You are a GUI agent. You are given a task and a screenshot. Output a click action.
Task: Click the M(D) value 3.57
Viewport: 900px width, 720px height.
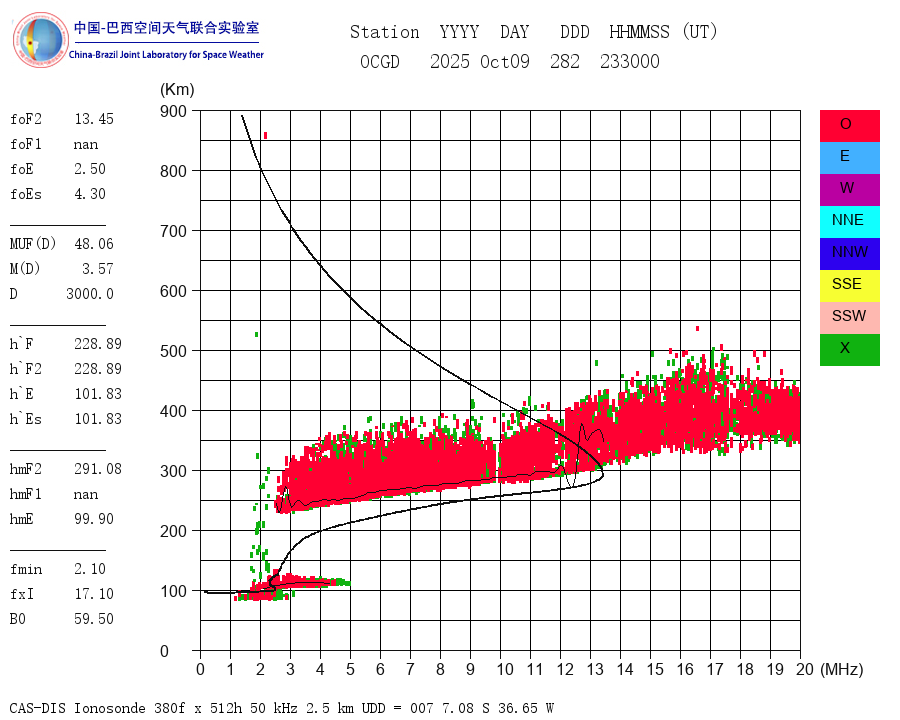point(98,269)
